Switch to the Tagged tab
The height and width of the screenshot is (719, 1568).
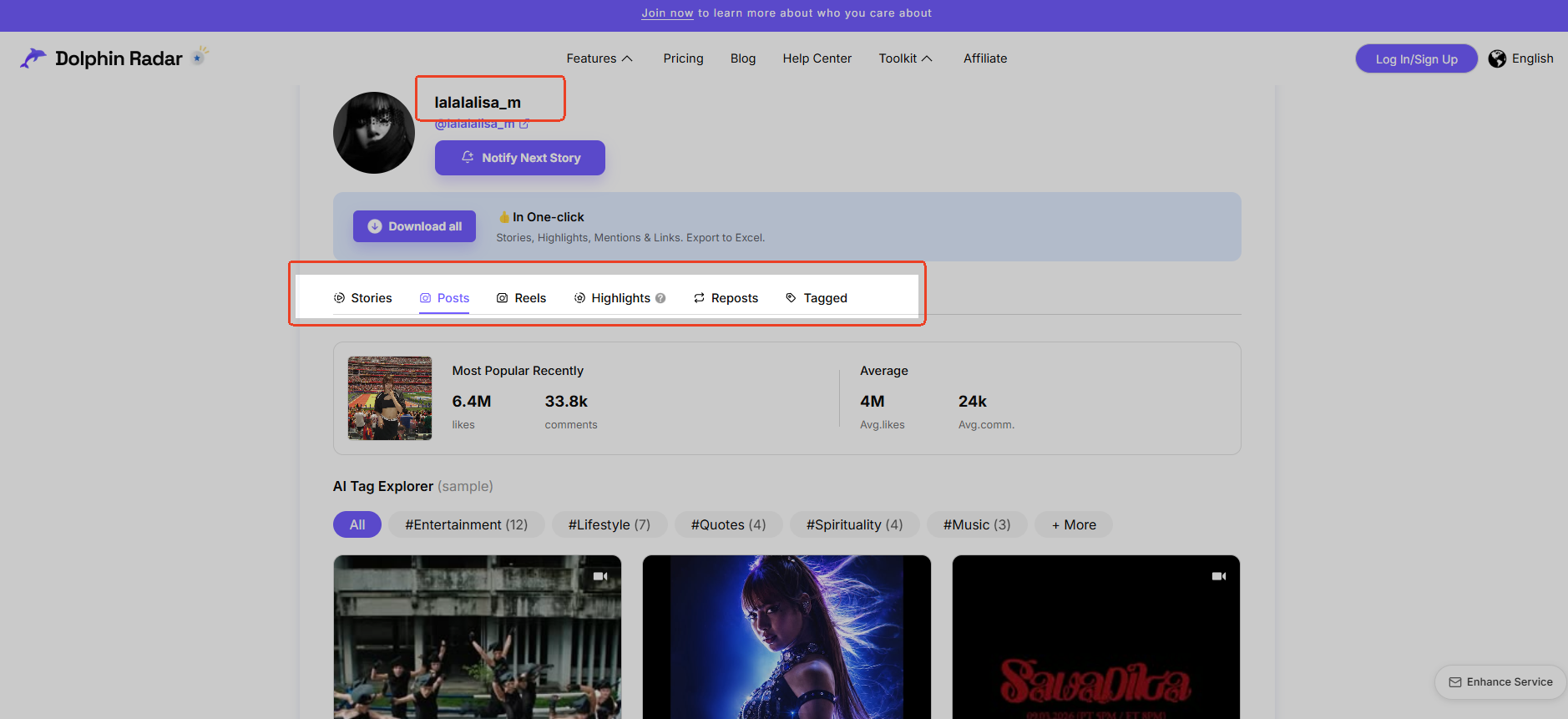[x=817, y=298]
